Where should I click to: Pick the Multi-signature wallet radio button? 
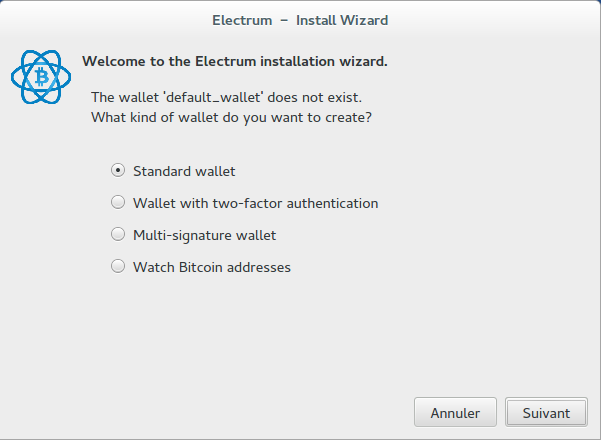[118, 235]
